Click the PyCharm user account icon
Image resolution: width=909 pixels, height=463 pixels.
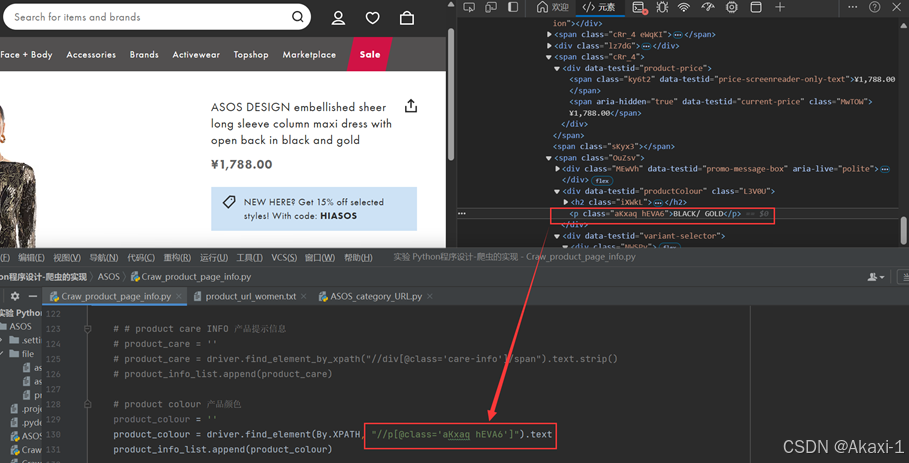(x=875, y=277)
